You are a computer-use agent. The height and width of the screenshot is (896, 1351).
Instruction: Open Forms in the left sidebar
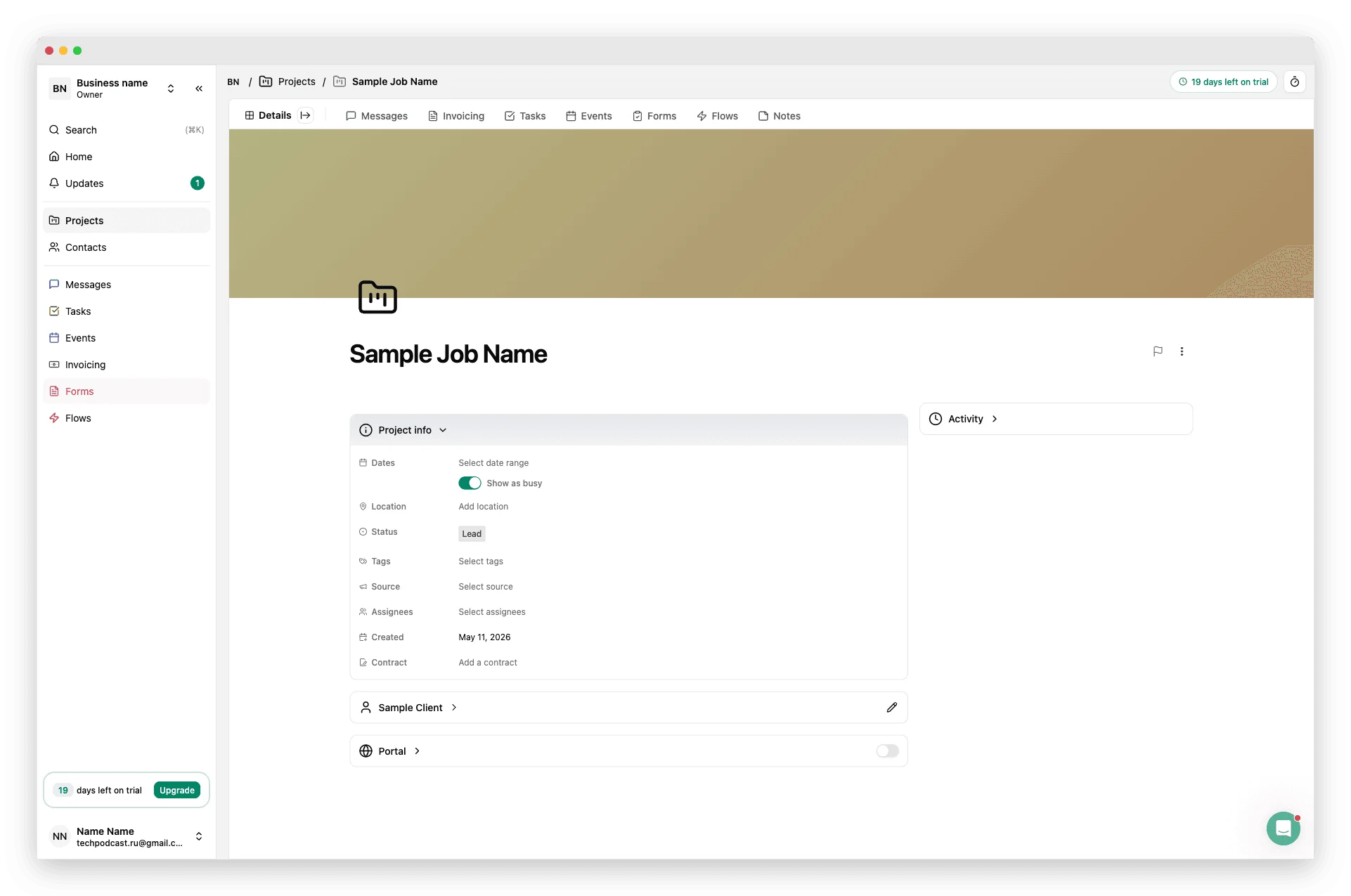pyautogui.click(x=127, y=391)
